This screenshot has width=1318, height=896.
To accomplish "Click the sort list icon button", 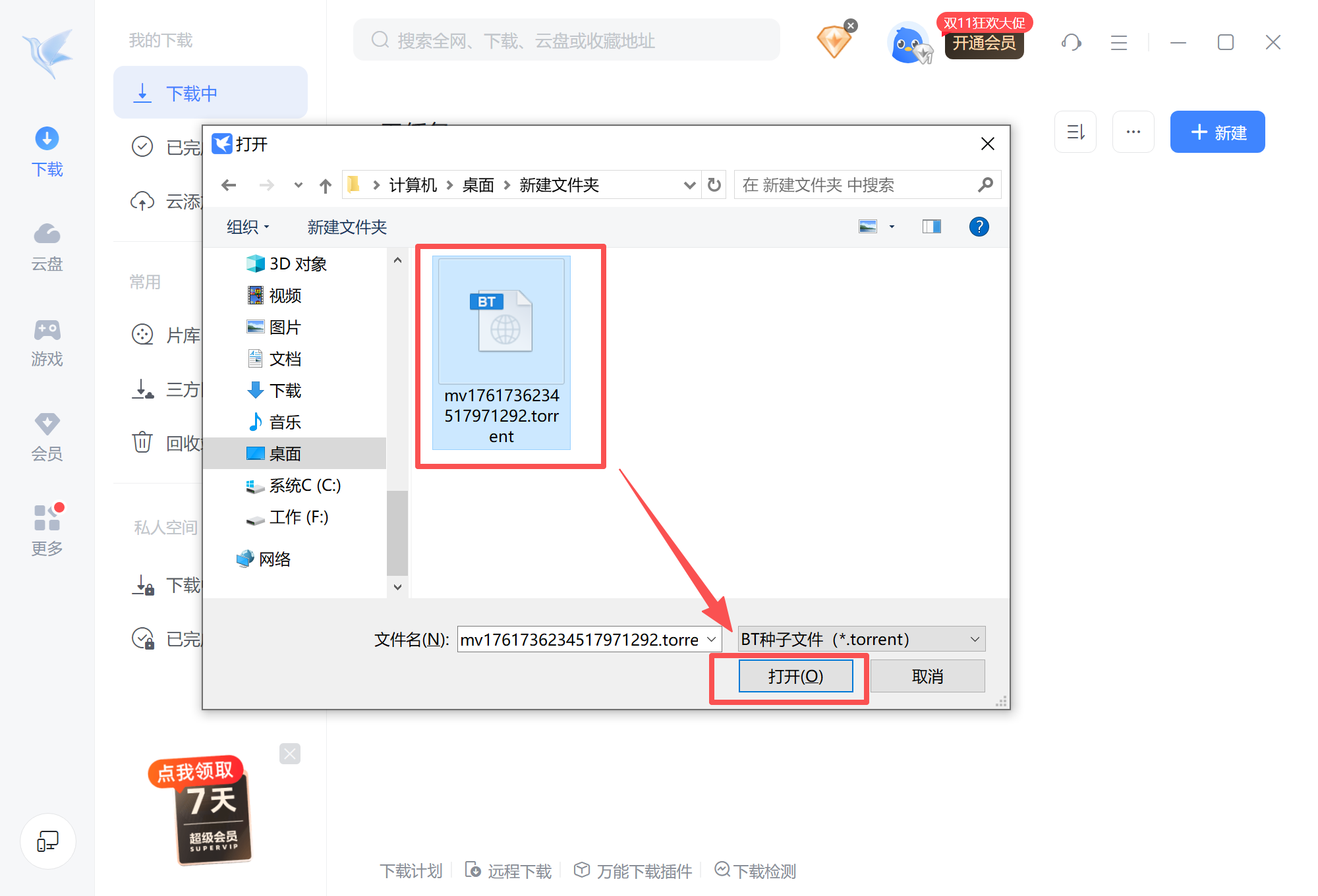I will (1075, 132).
